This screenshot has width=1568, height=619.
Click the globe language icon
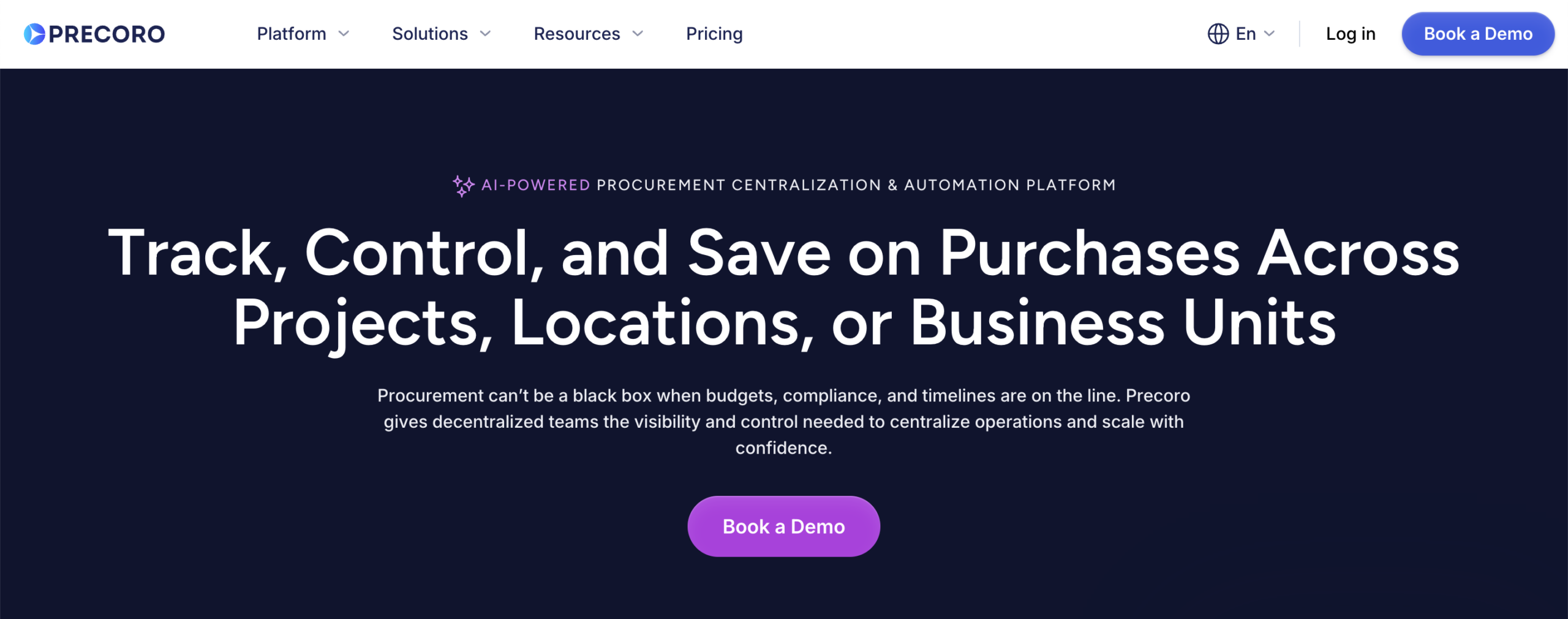point(1218,34)
